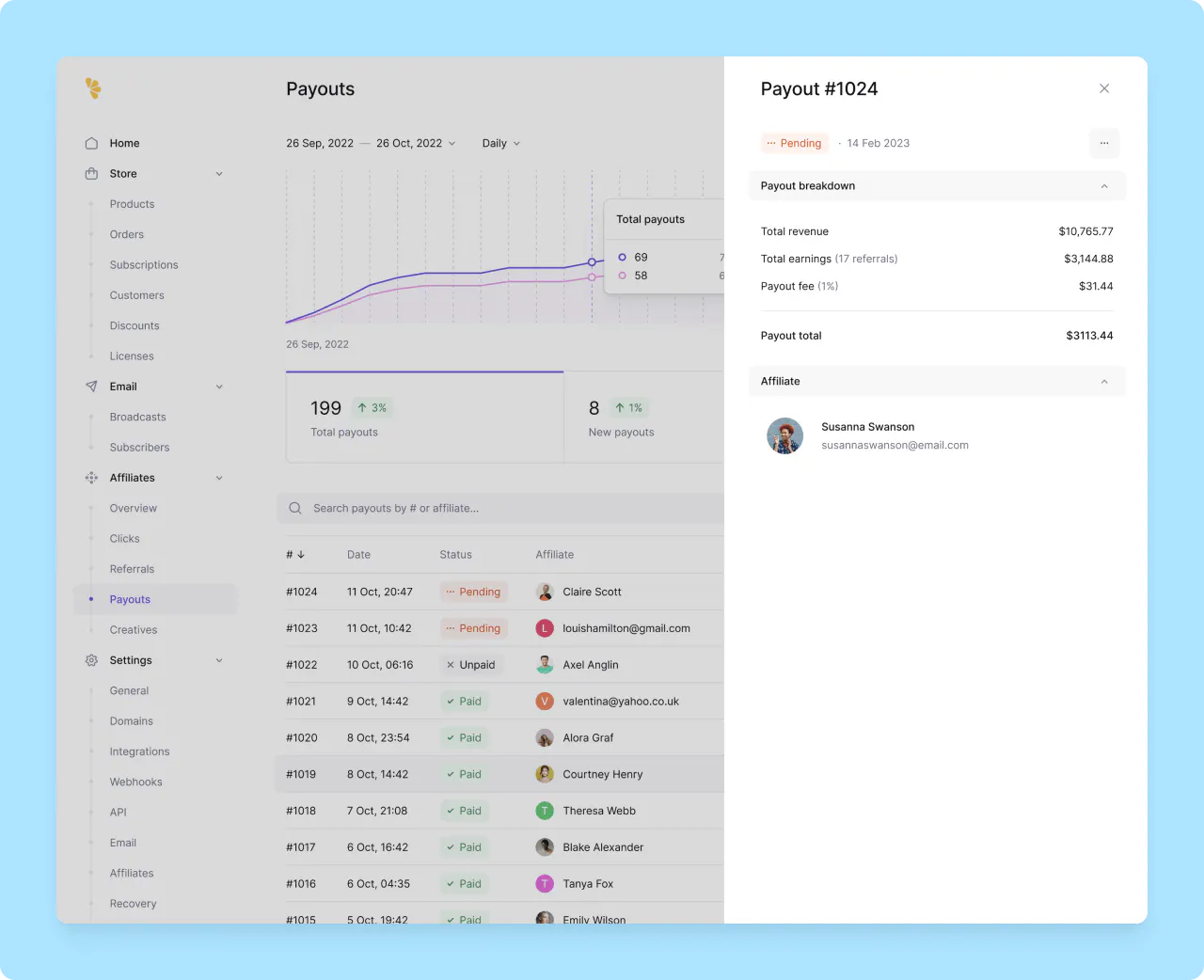Open payout row #1019 Courtney Henry
The height and width of the screenshot is (980, 1204).
tap(499, 774)
